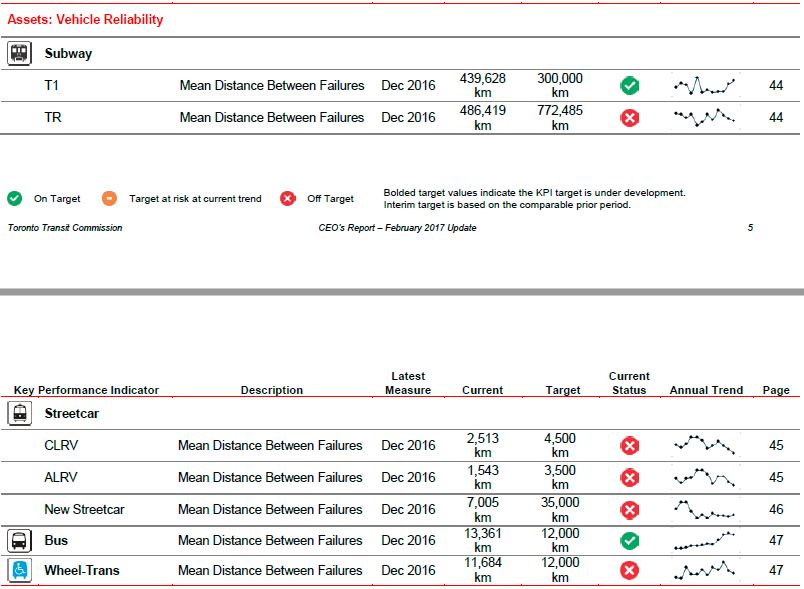Image resolution: width=804 pixels, height=589 pixels.
Task: Click the red status icon for CLRV
Action: point(630,446)
